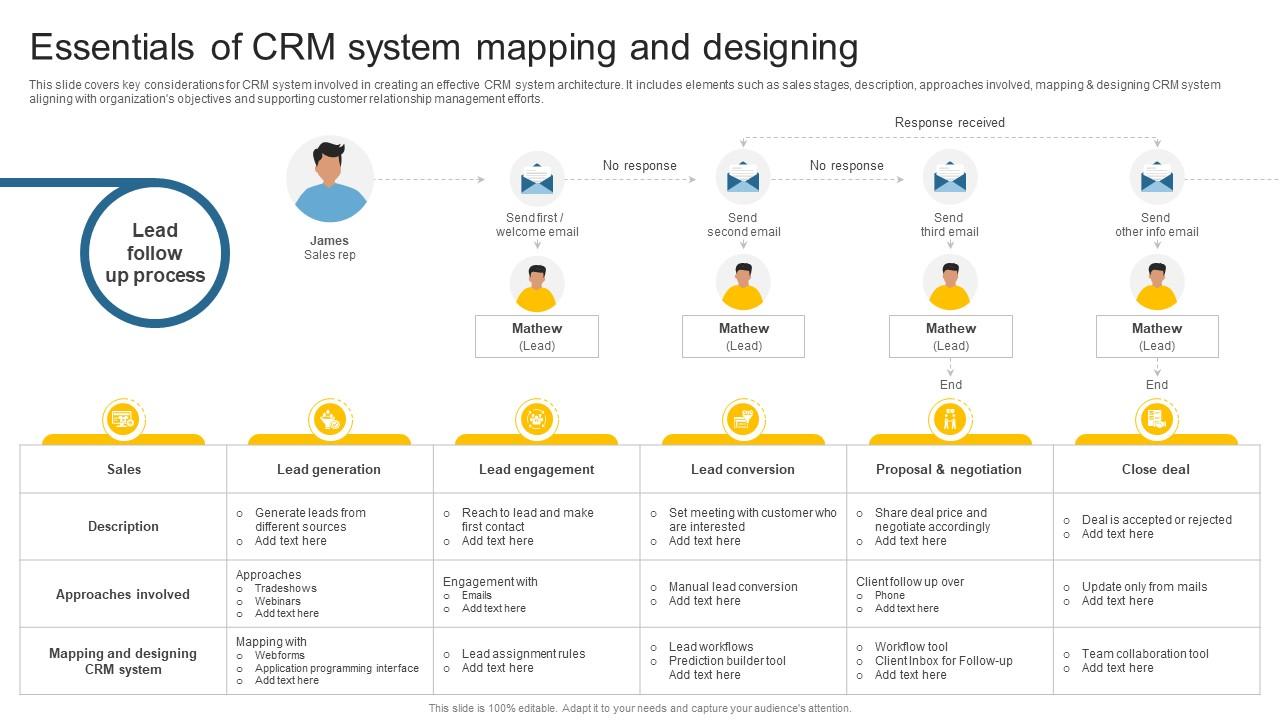Click the Close deal document icon
Image resolution: width=1280 pixels, height=720 pixels.
1156,419
